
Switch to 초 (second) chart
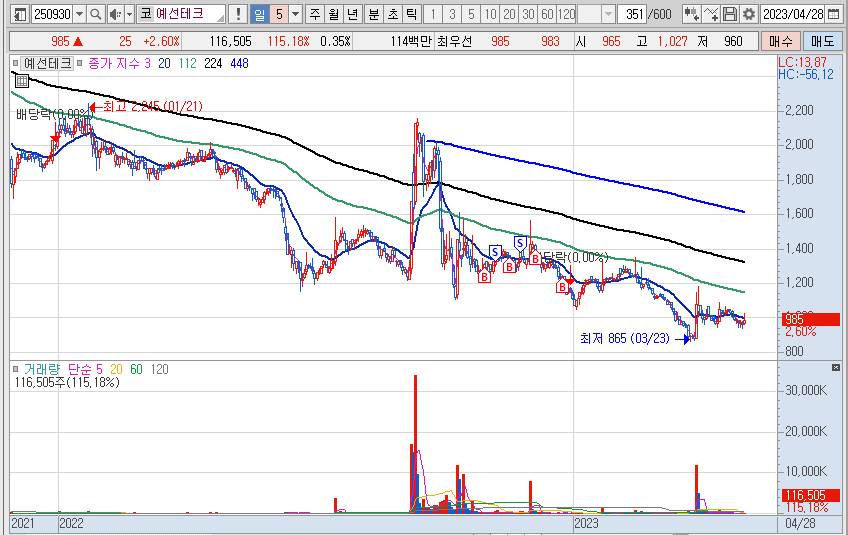[x=393, y=14]
